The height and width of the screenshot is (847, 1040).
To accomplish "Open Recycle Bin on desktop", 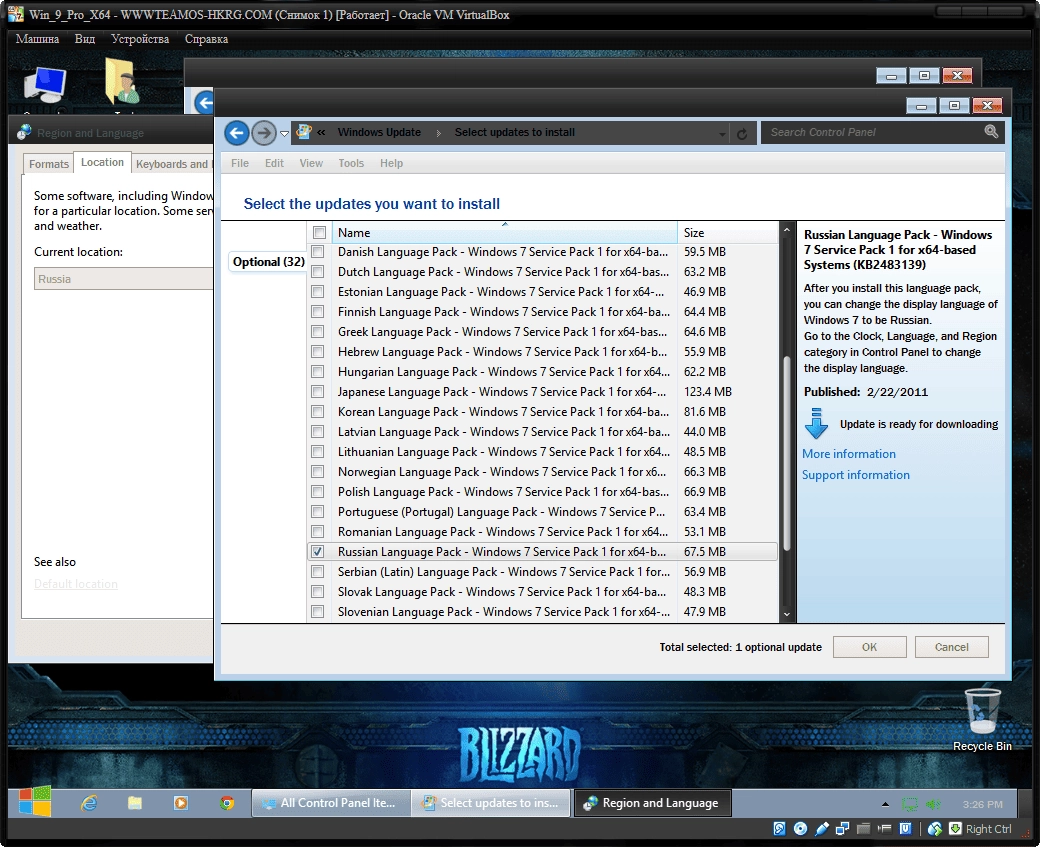I will click(x=982, y=720).
